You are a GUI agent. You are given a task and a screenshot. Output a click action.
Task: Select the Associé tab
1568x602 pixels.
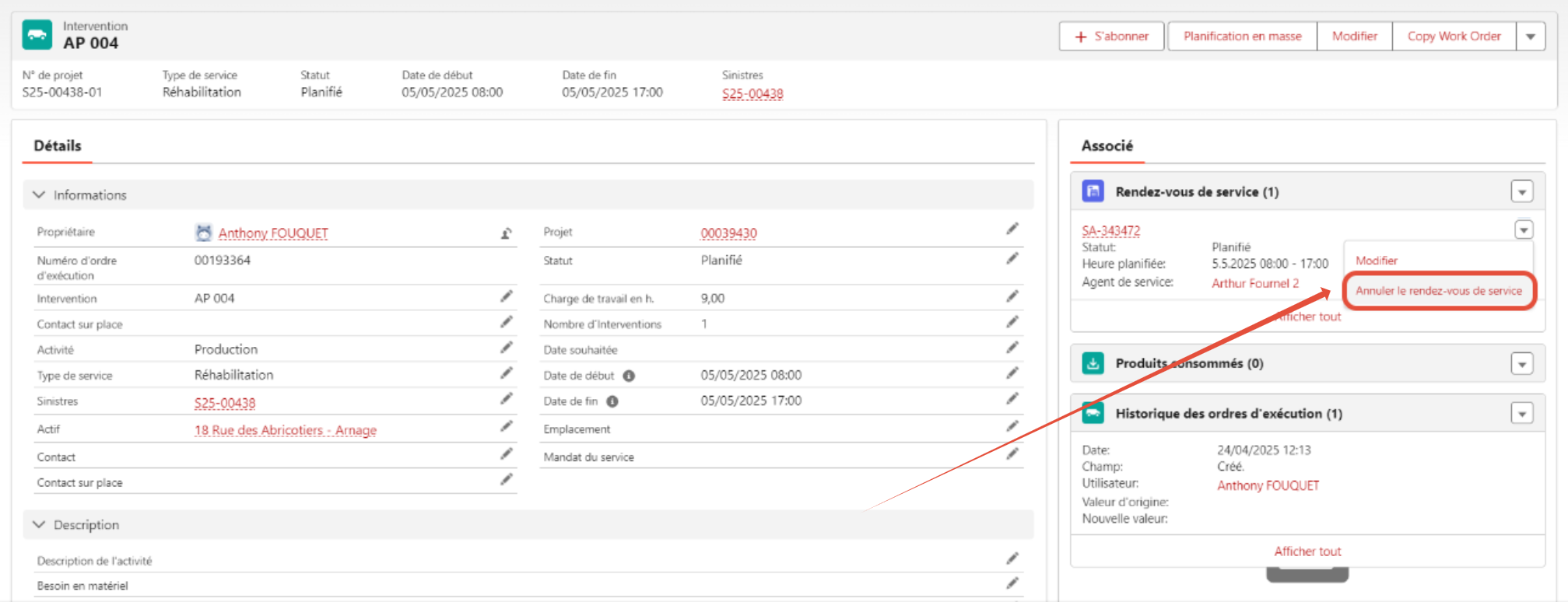click(x=1107, y=145)
